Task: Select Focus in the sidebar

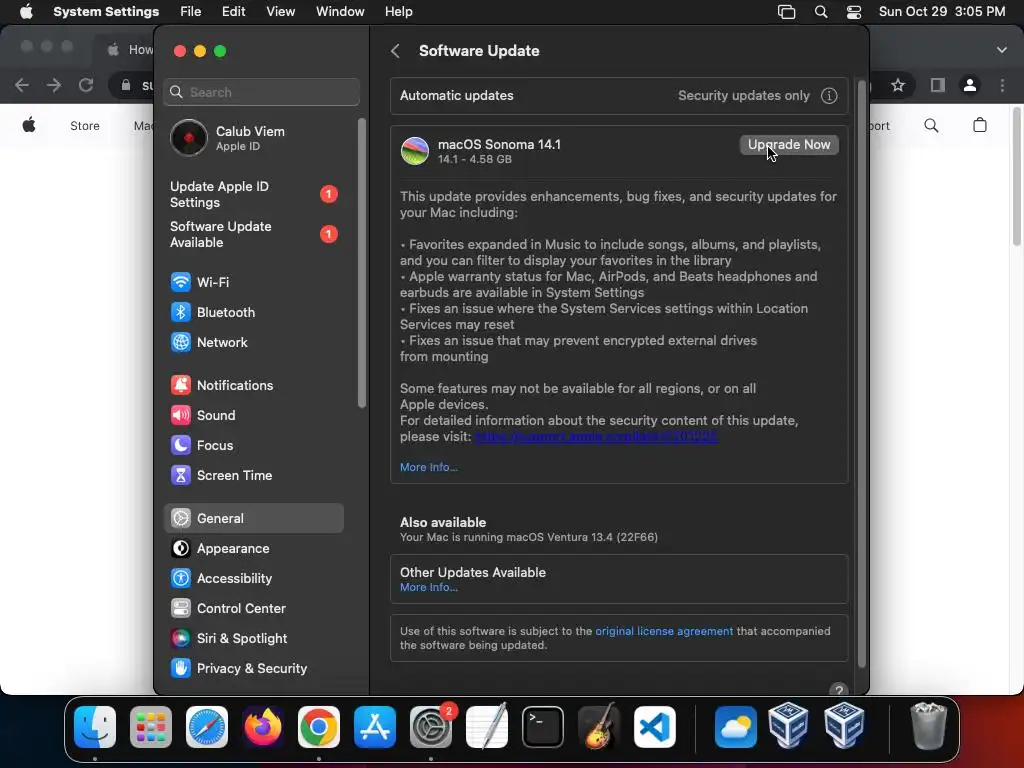Action: [x=253, y=445]
